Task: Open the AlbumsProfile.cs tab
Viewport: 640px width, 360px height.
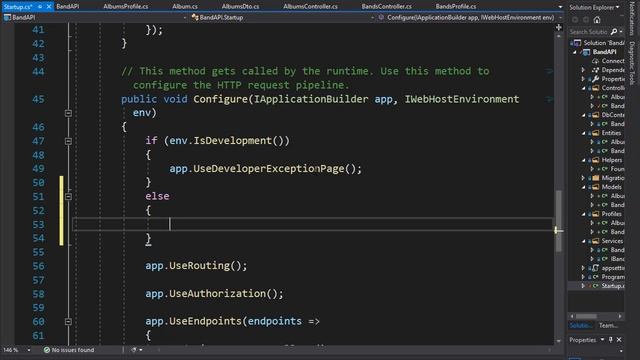Action: 126,7
